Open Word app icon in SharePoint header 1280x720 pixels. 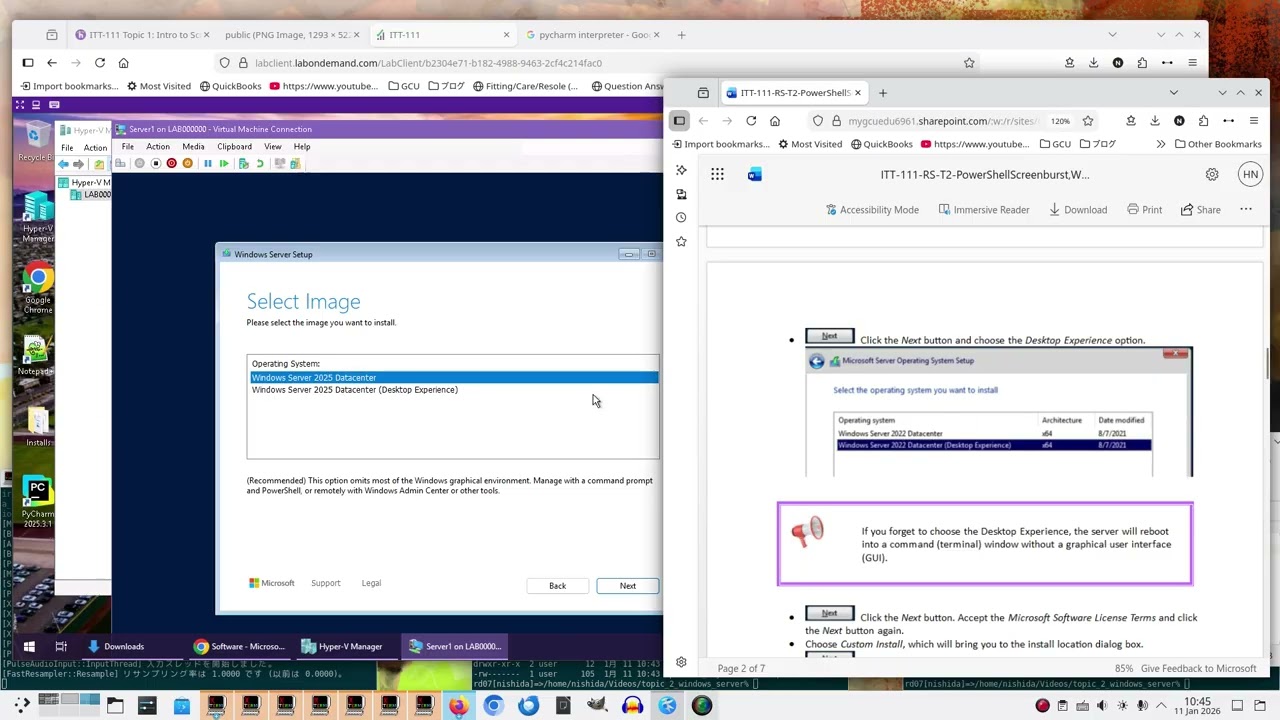click(755, 175)
